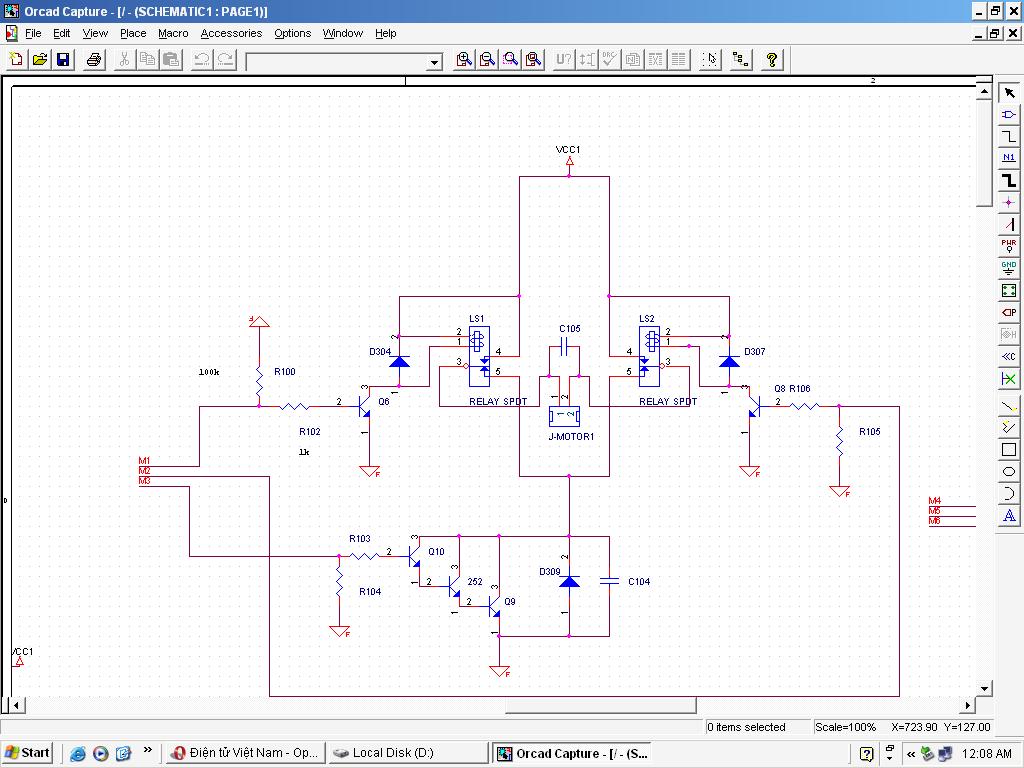Viewport: 1024px width, 768px height.
Task: Toggle Snap to Grid toolbar icon
Action: click(x=711, y=59)
